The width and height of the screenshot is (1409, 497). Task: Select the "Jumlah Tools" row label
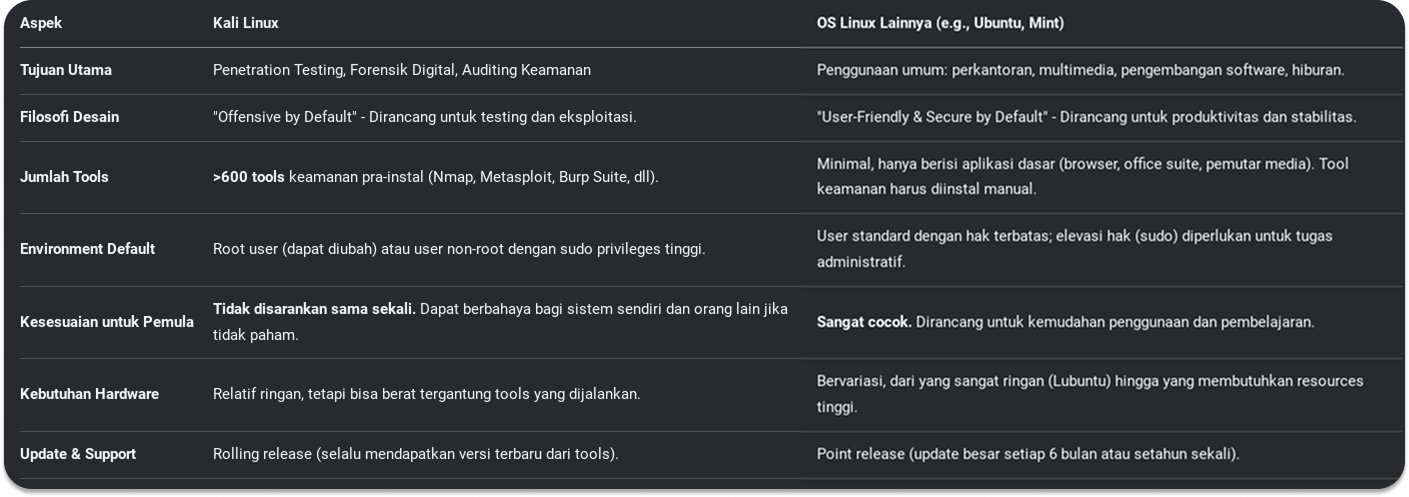(x=64, y=177)
